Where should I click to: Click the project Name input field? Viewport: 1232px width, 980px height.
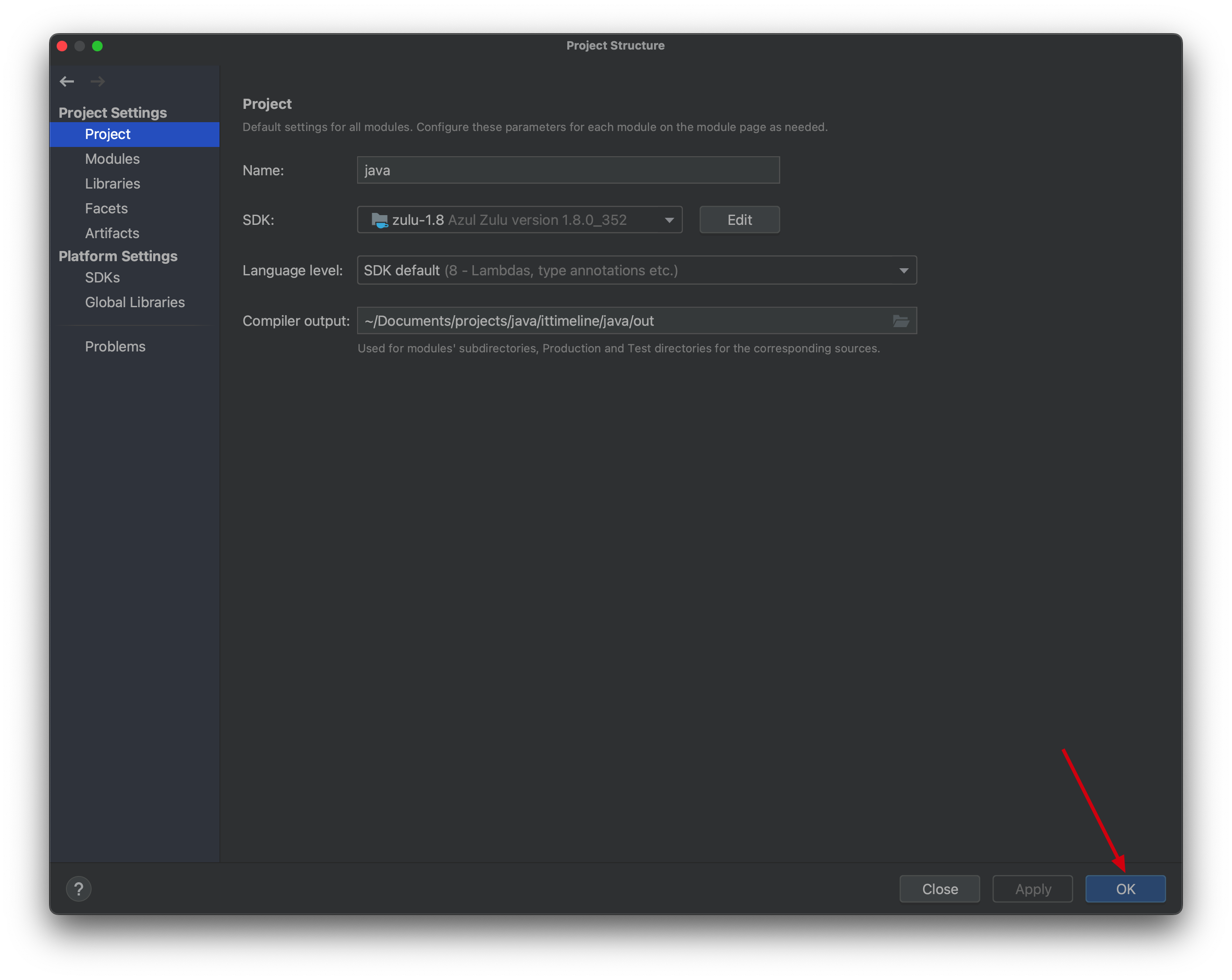click(x=568, y=170)
